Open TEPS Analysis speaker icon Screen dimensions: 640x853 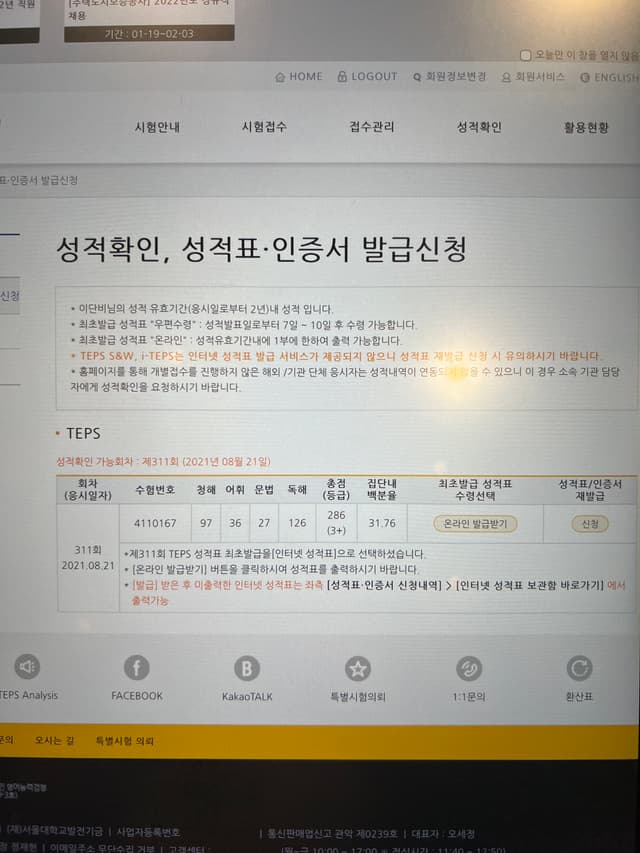point(27,666)
